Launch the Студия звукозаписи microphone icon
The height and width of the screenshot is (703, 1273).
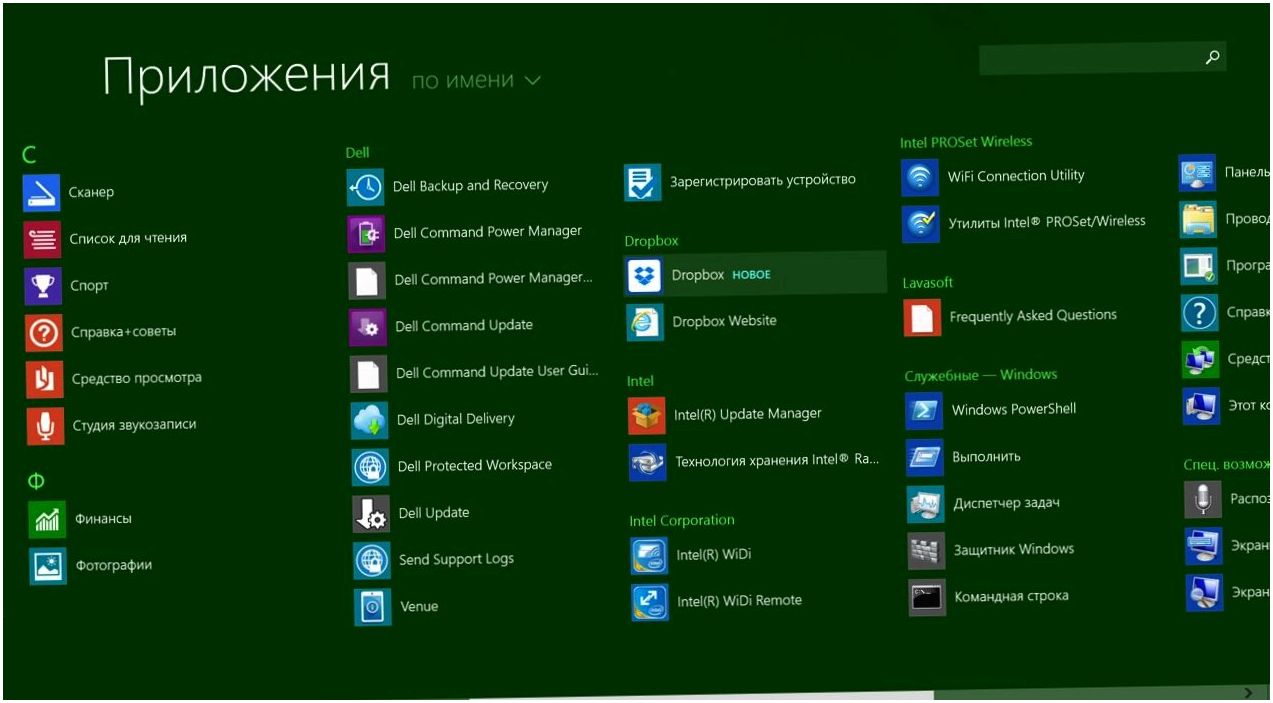point(45,425)
